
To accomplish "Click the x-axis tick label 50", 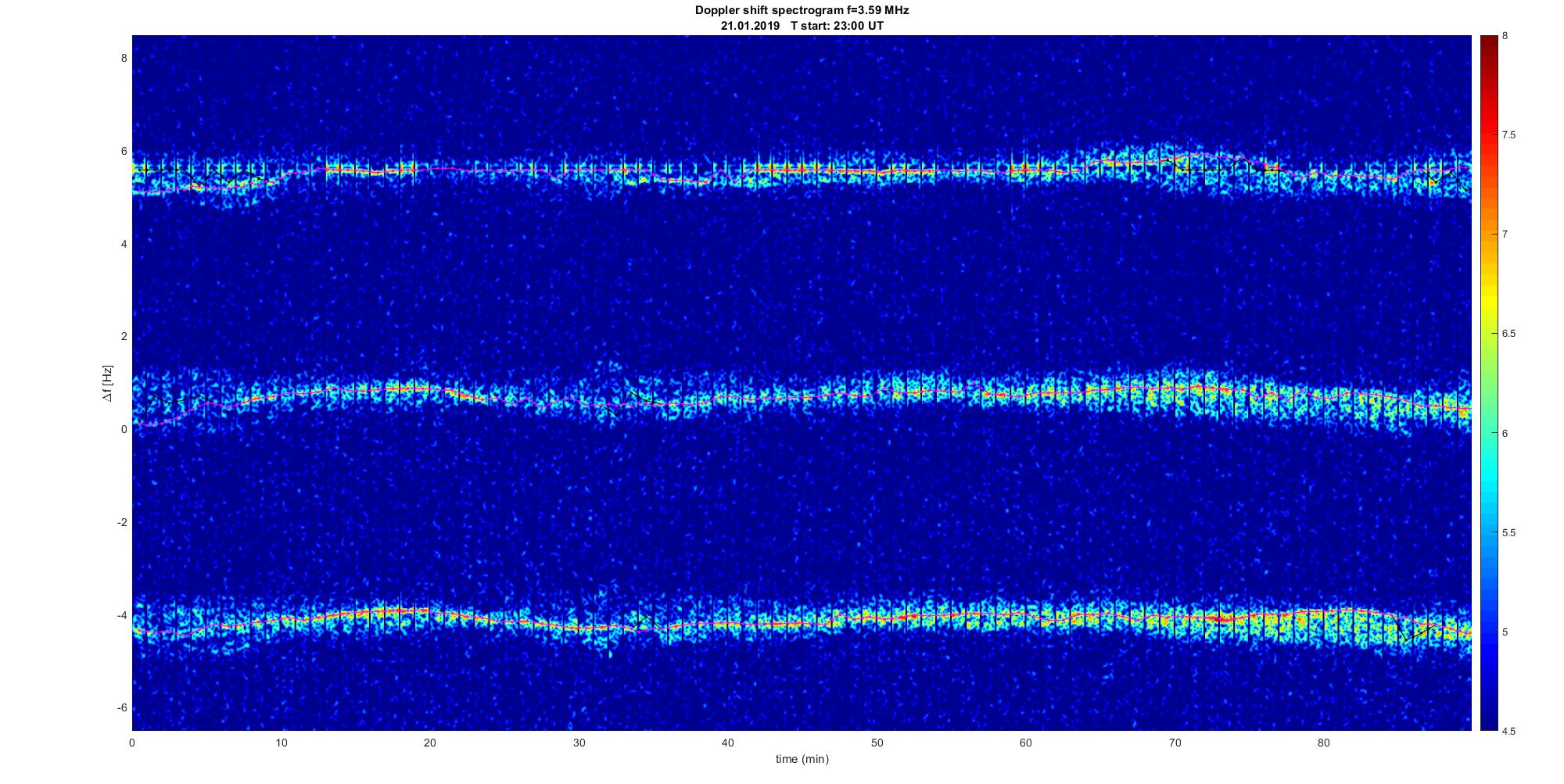I will pyautogui.click(x=877, y=743).
